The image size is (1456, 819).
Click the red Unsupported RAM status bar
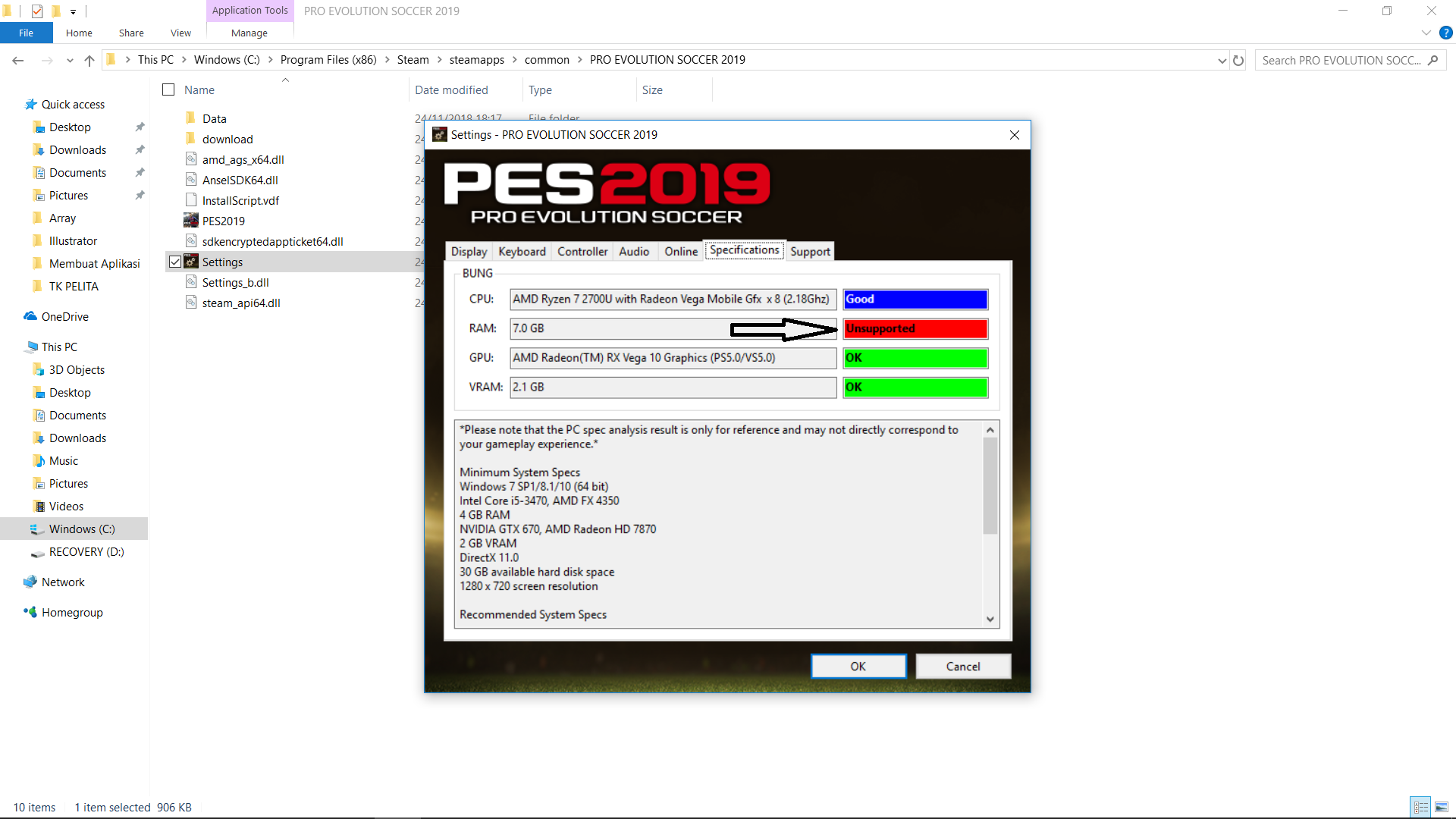(x=915, y=328)
